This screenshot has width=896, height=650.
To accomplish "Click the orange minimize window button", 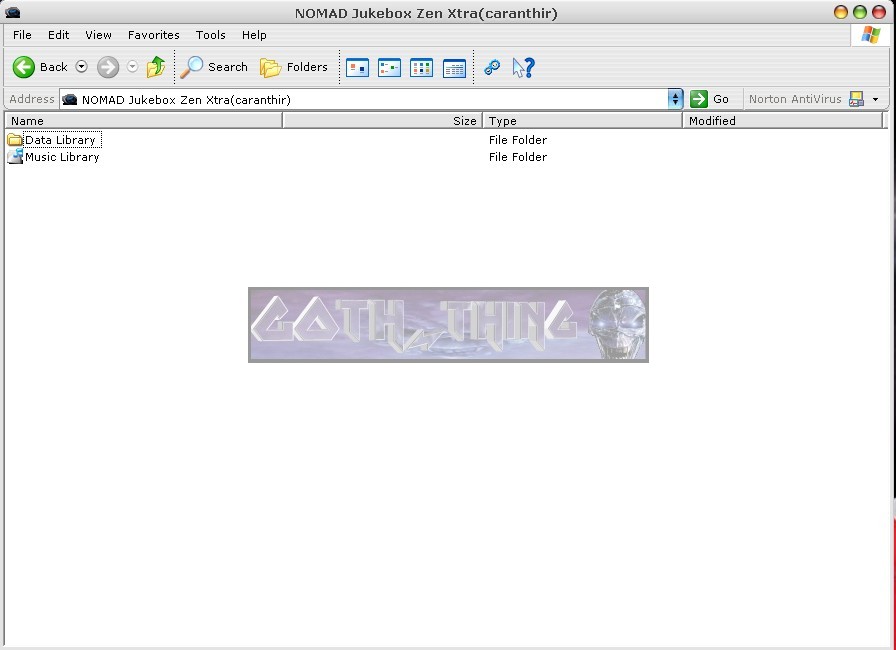I will 841,12.
